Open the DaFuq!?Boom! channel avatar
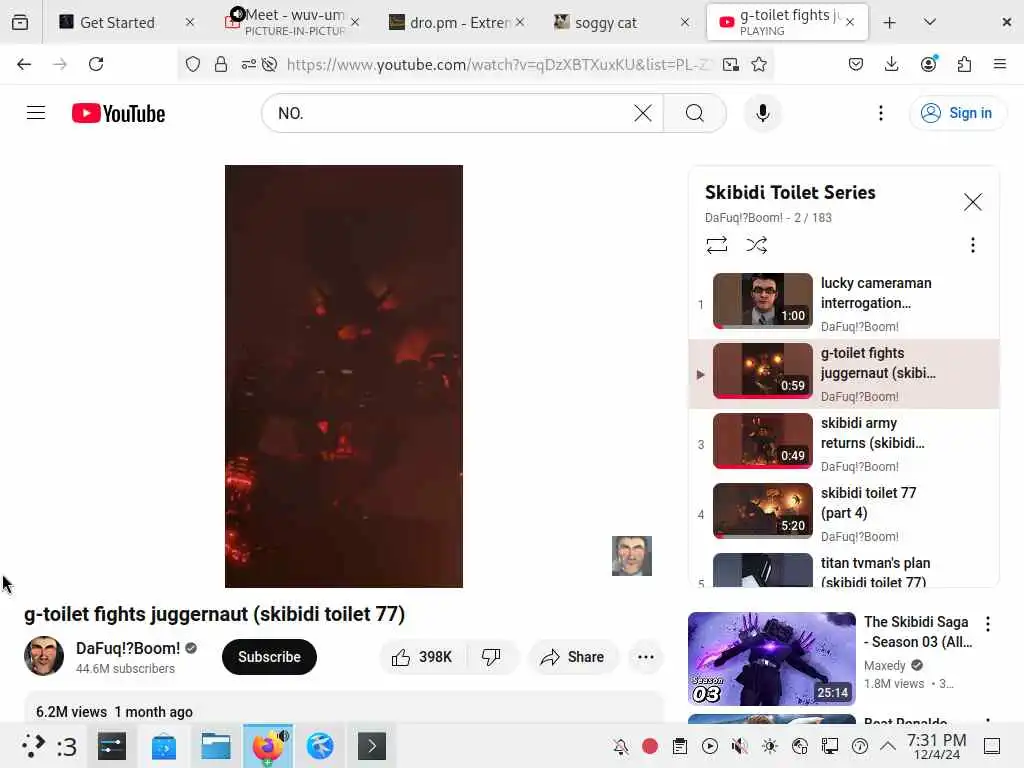This screenshot has height=768, width=1024. 44,656
